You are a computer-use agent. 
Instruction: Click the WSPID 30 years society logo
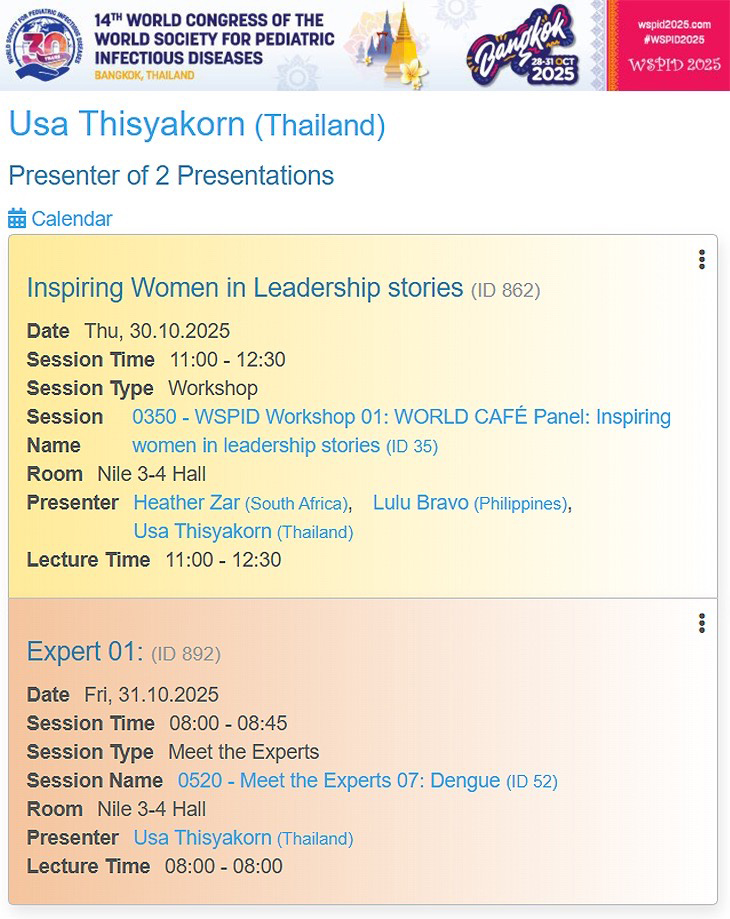click(44, 45)
